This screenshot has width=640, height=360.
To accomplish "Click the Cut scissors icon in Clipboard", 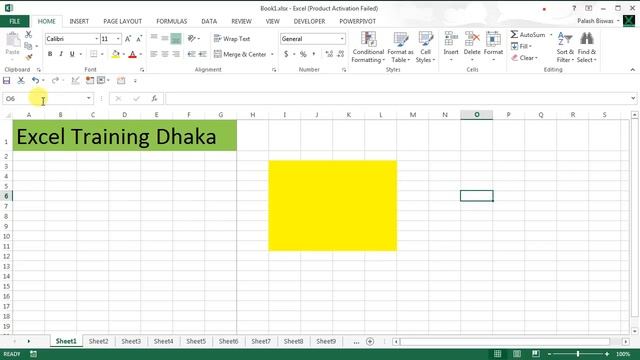I will click(28, 35).
